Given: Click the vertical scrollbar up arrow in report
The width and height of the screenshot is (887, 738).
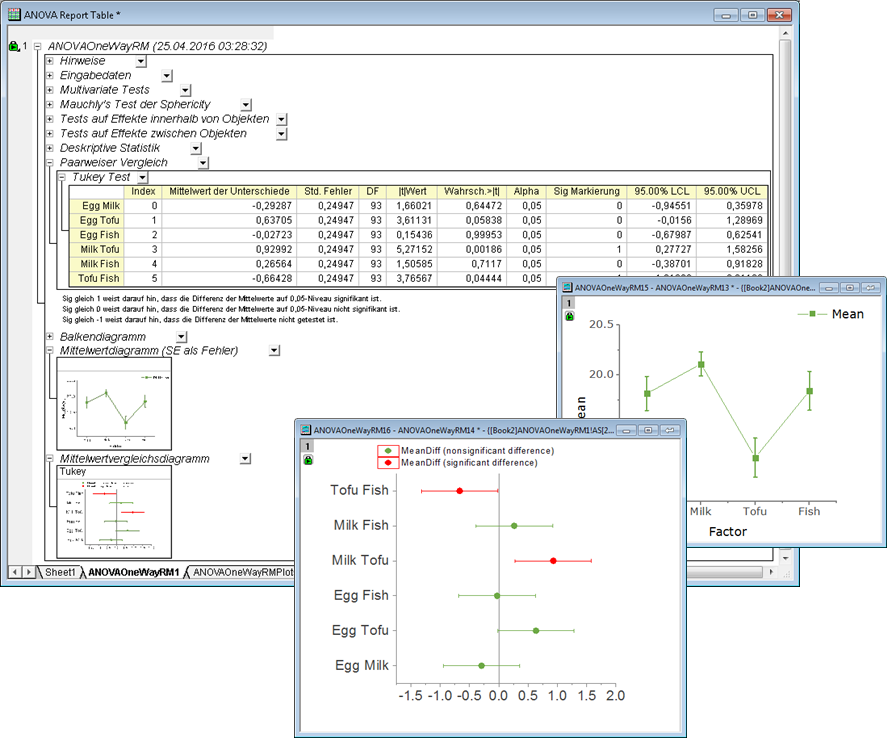Looking at the screenshot, I should [x=785, y=33].
